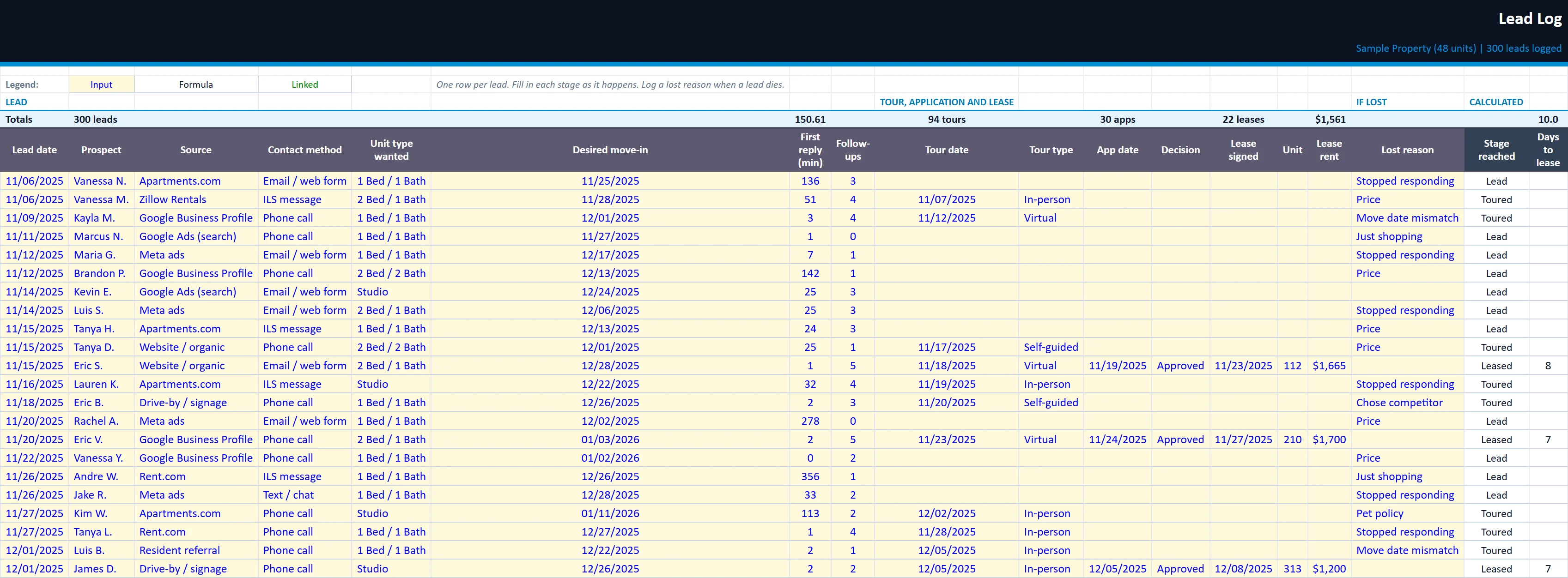The height and width of the screenshot is (578, 1568).
Task: Select Luis S. prospect cell
Action: (101, 310)
